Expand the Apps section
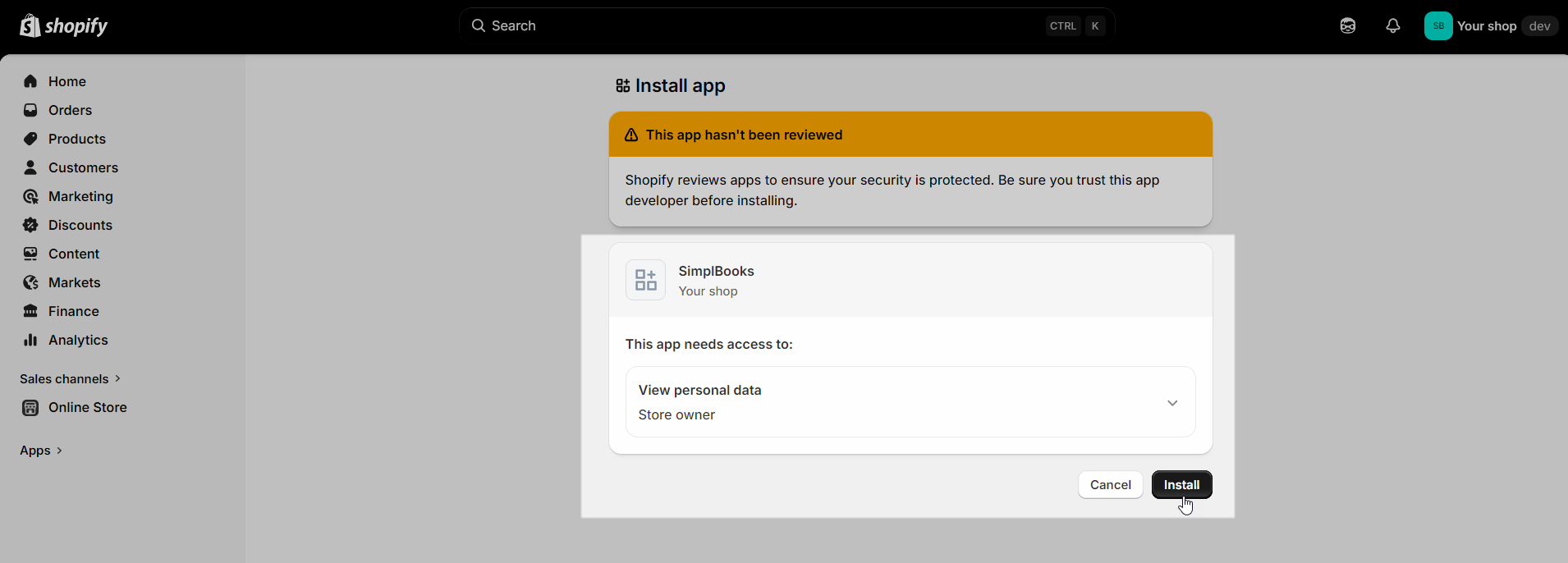Image resolution: width=1568 pixels, height=563 pixels. tap(41, 451)
